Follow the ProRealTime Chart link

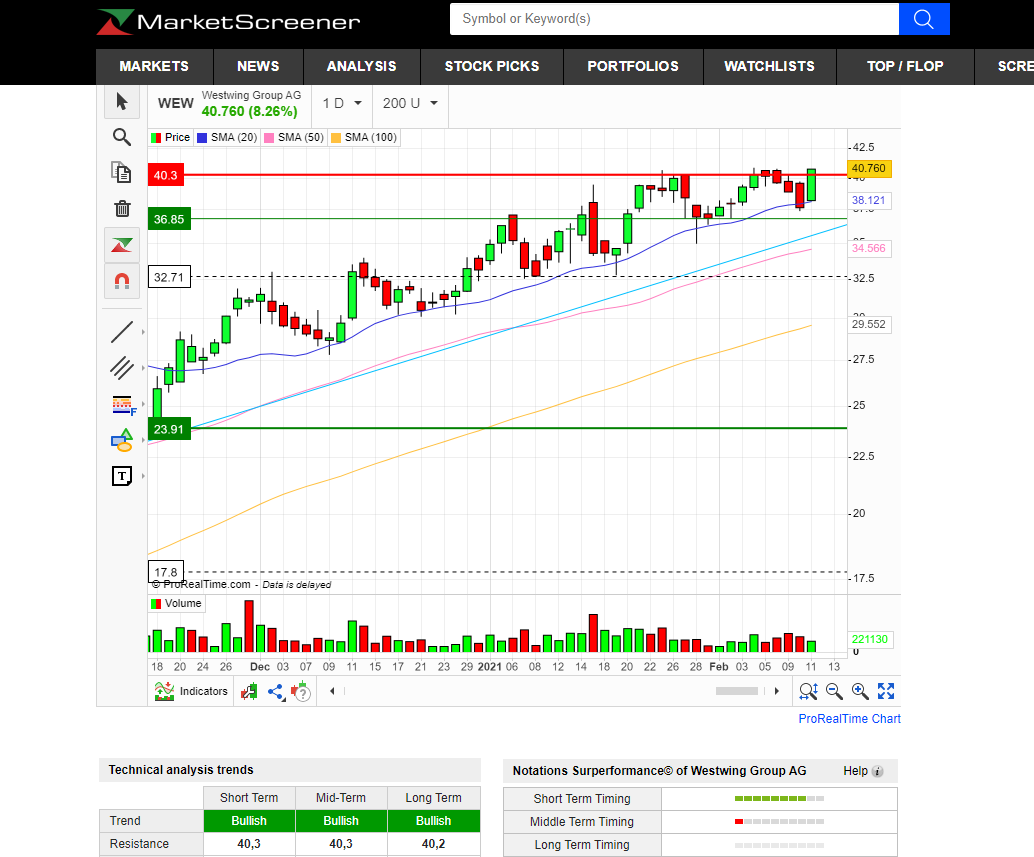point(849,719)
